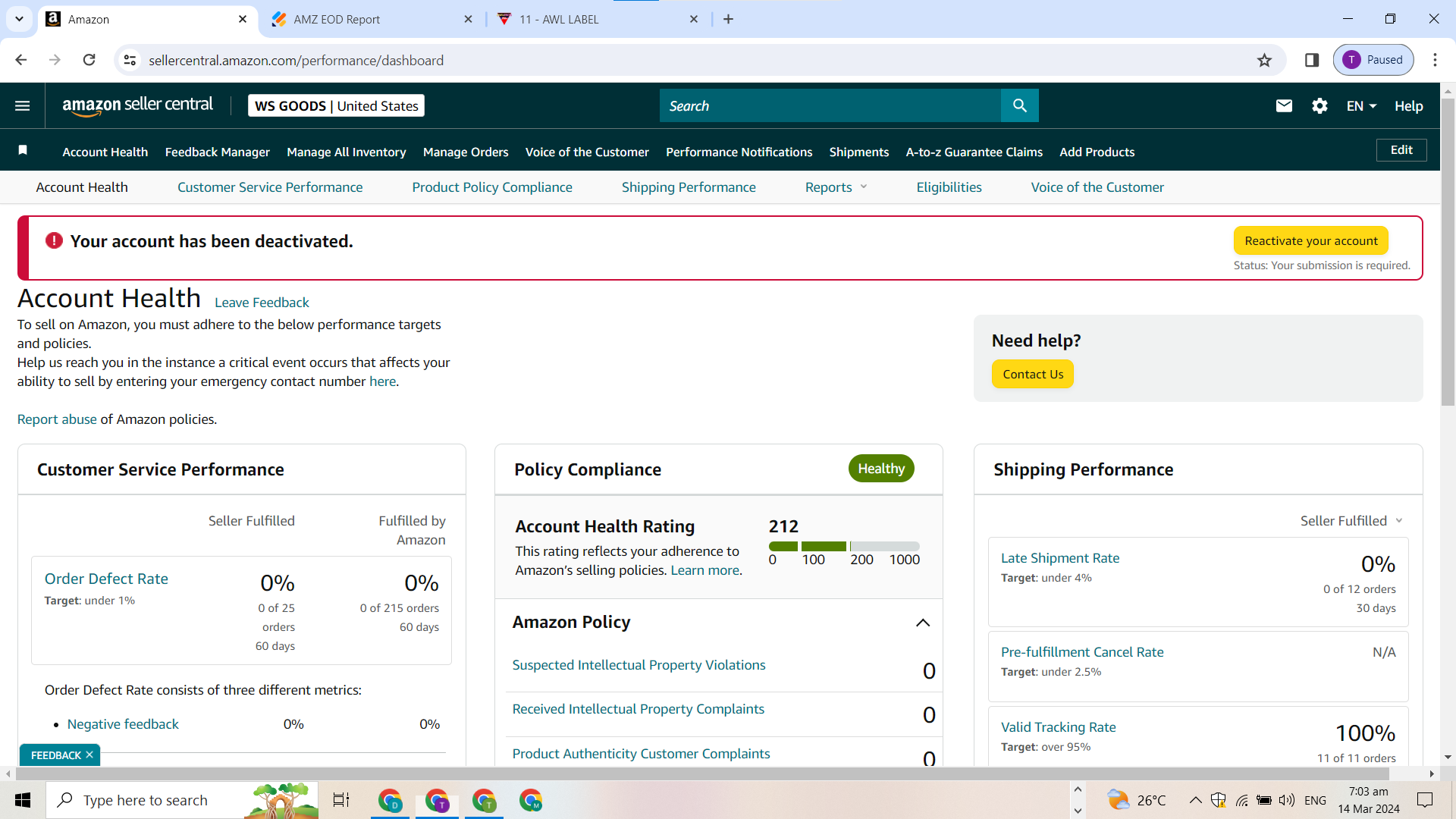
Task: Click the browser address bar URL
Action: click(297, 60)
